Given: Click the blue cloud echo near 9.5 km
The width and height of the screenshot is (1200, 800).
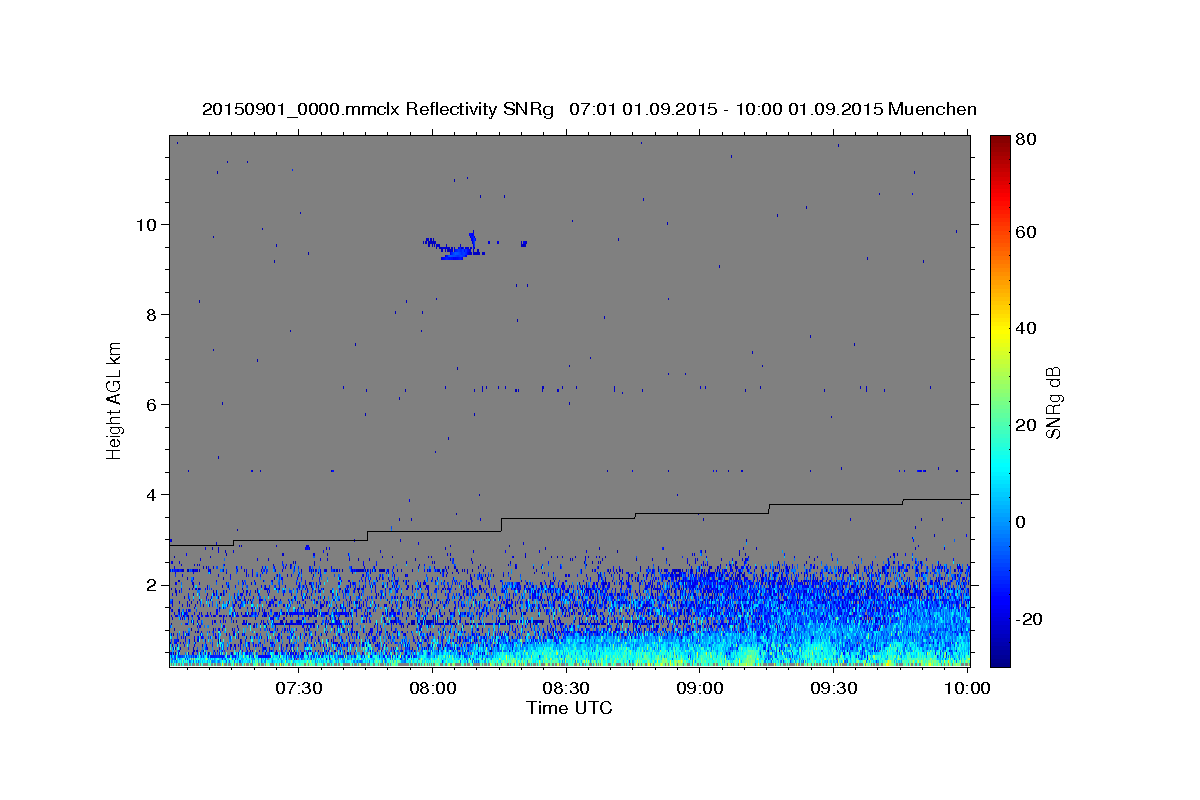Looking at the screenshot, I should [455, 248].
